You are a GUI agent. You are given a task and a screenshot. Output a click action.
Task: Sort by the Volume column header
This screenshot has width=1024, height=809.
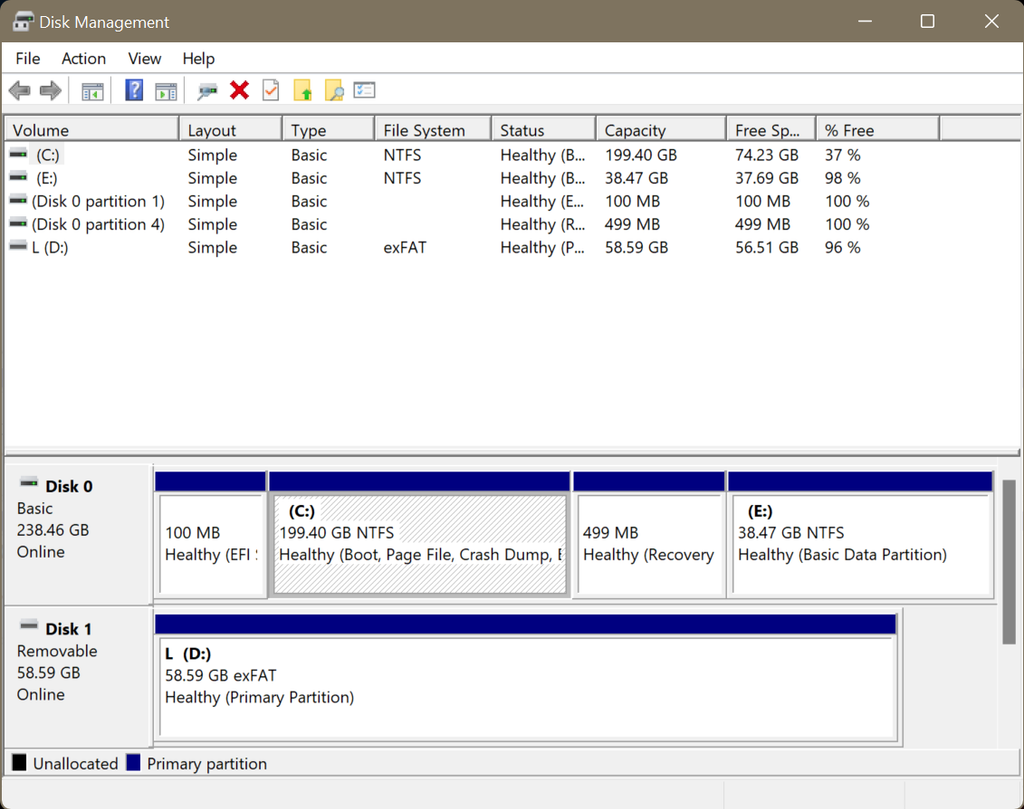(91, 130)
